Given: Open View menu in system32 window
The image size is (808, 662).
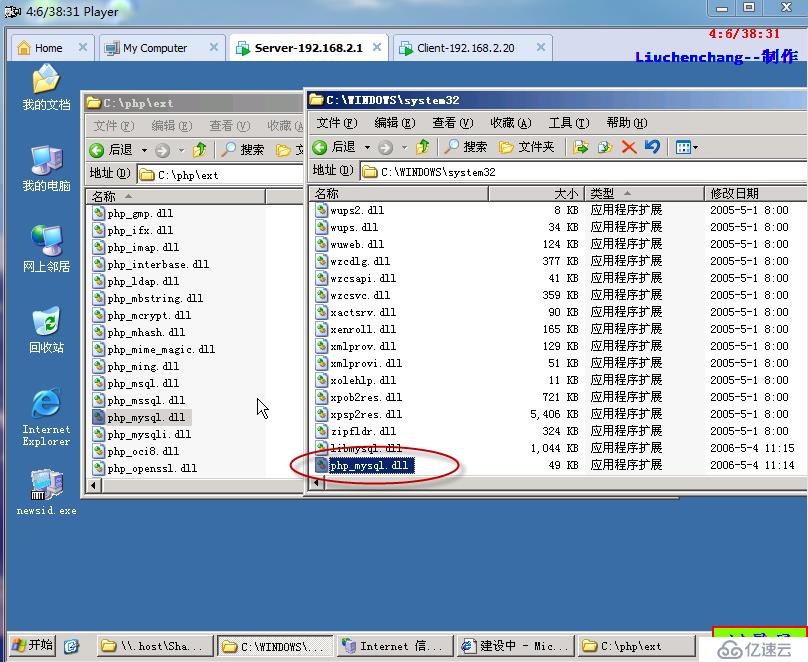Looking at the screenshot, I should 452,123.
